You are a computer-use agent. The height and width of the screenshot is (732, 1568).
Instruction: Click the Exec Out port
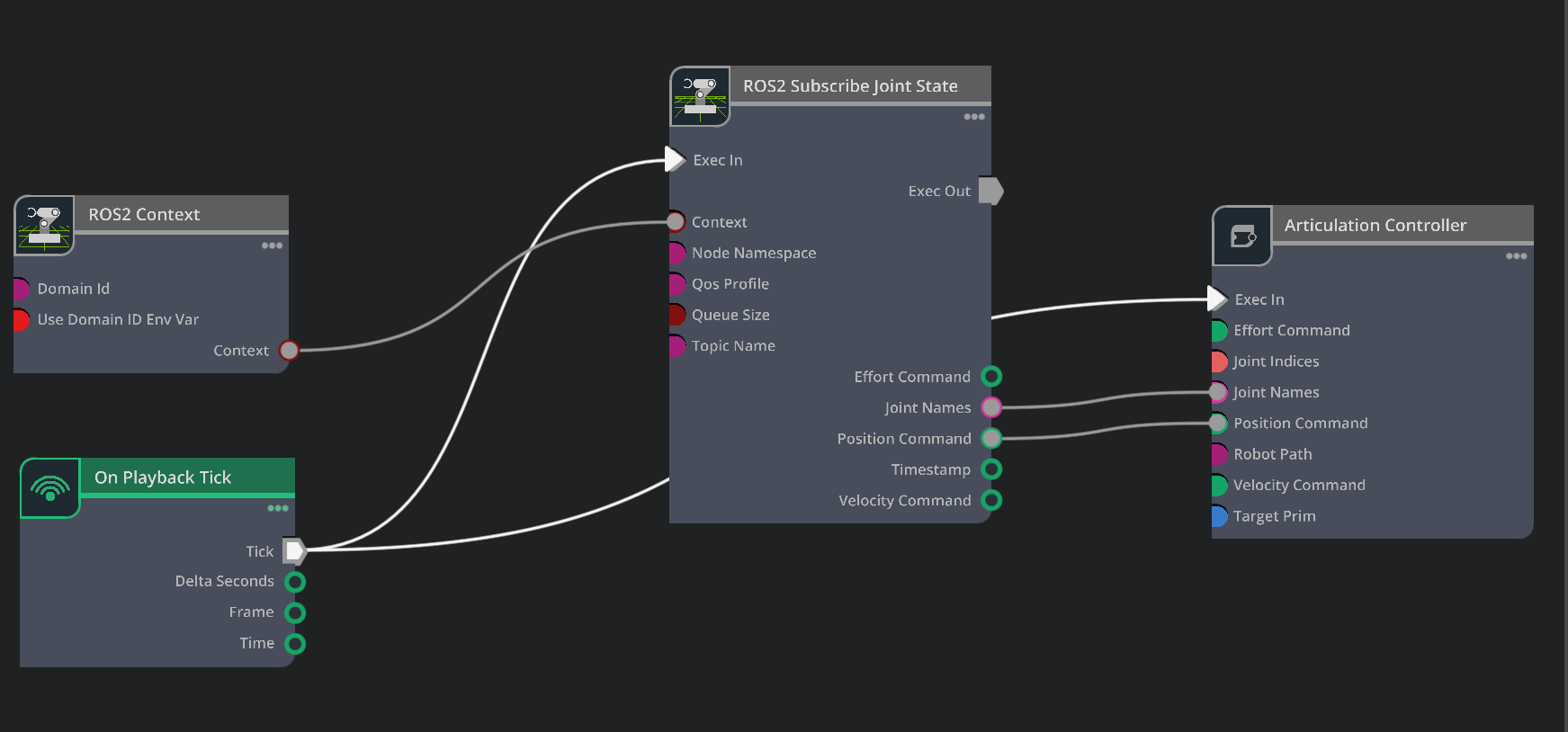pos(990,191)
